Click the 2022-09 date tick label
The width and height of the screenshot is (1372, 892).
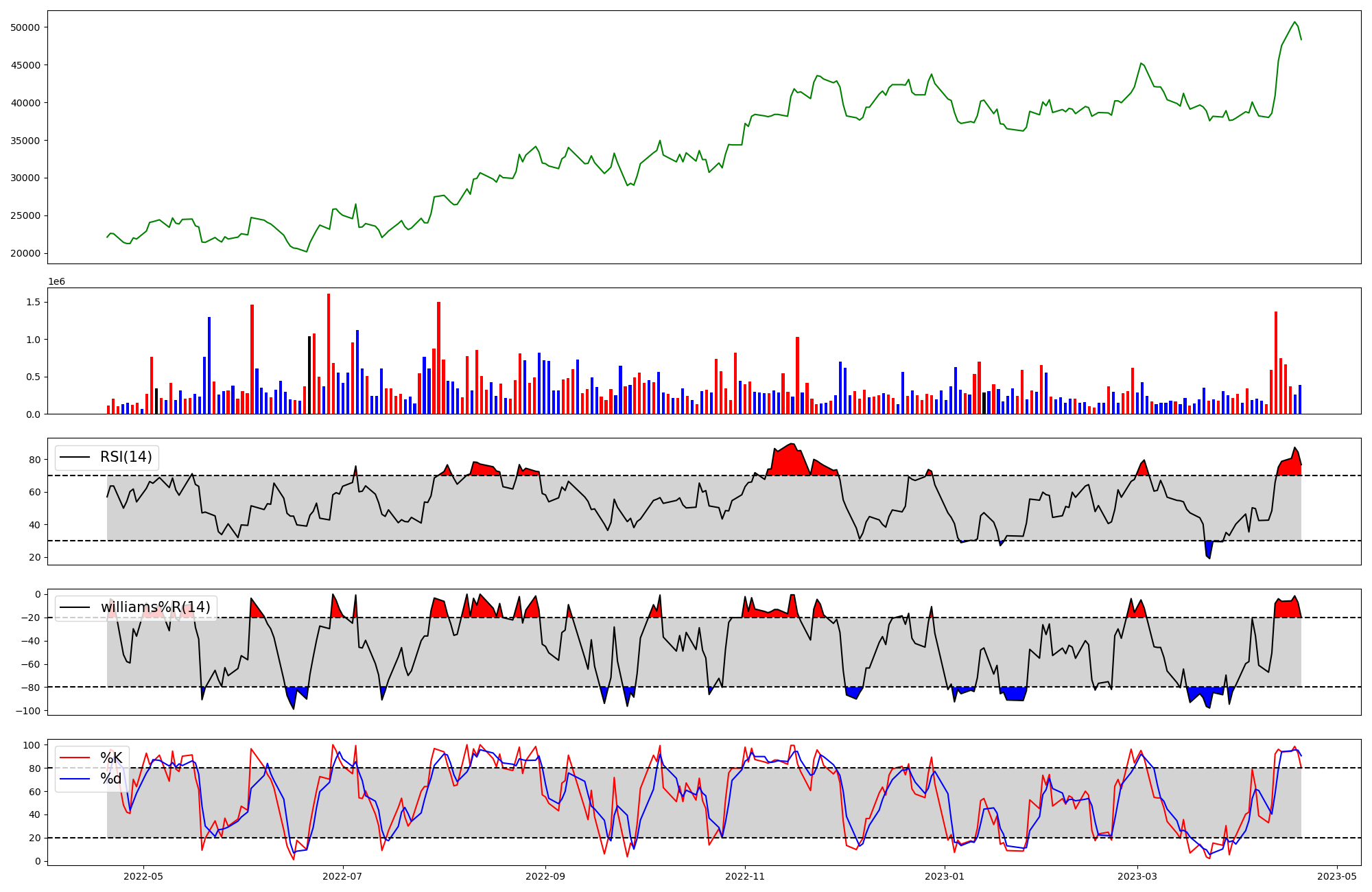pos(545,876)
